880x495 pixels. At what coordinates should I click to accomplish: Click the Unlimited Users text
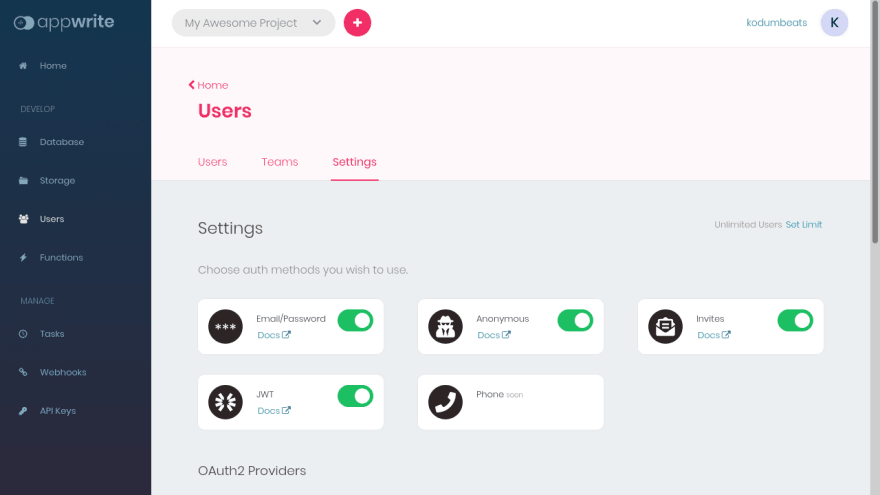point(748,224)
